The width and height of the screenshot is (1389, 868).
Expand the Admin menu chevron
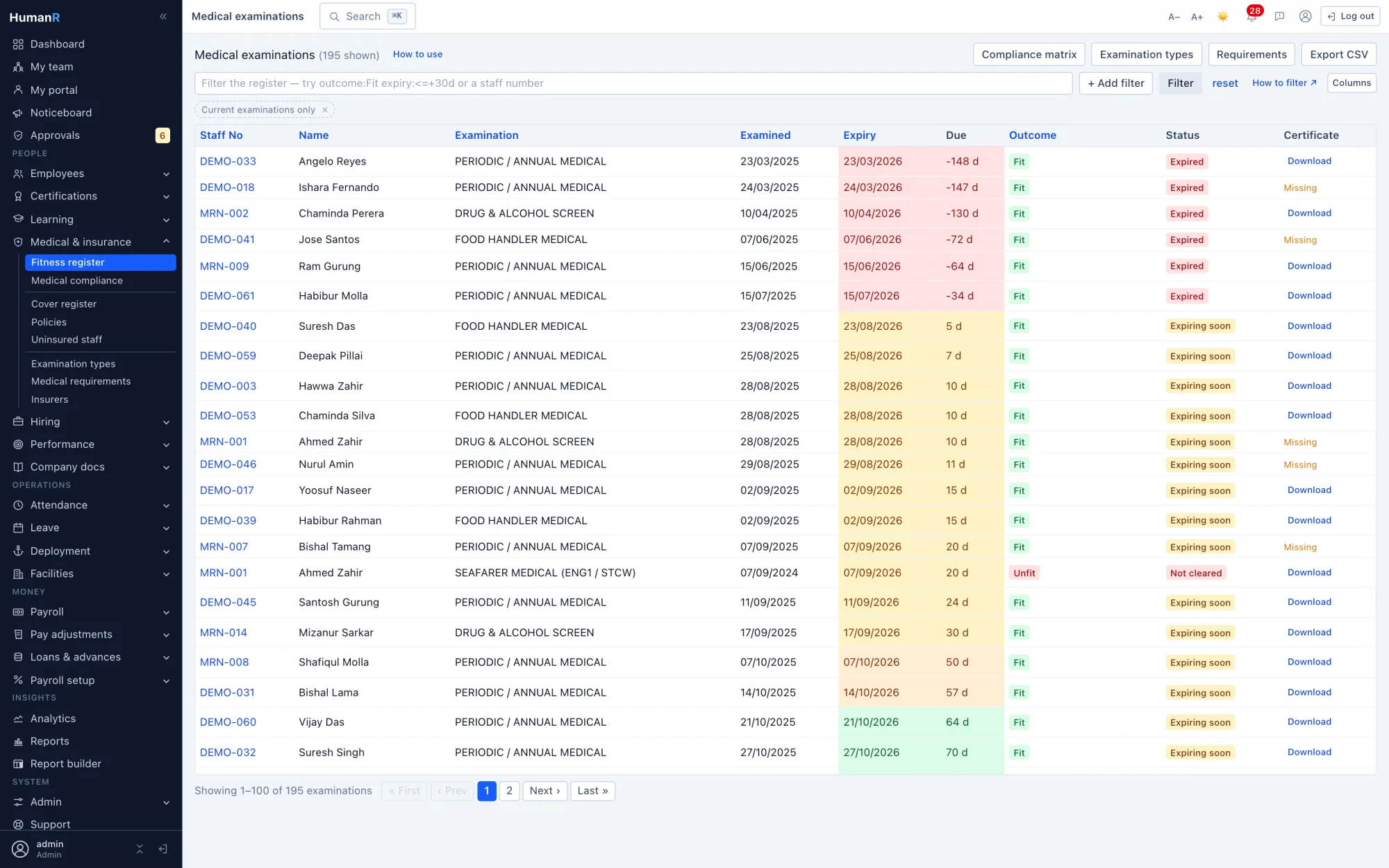pos(167,802)
